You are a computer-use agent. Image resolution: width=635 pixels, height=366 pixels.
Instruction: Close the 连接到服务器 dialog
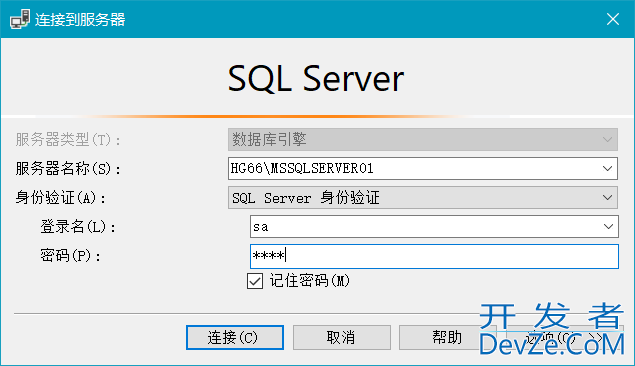[613, 19]
